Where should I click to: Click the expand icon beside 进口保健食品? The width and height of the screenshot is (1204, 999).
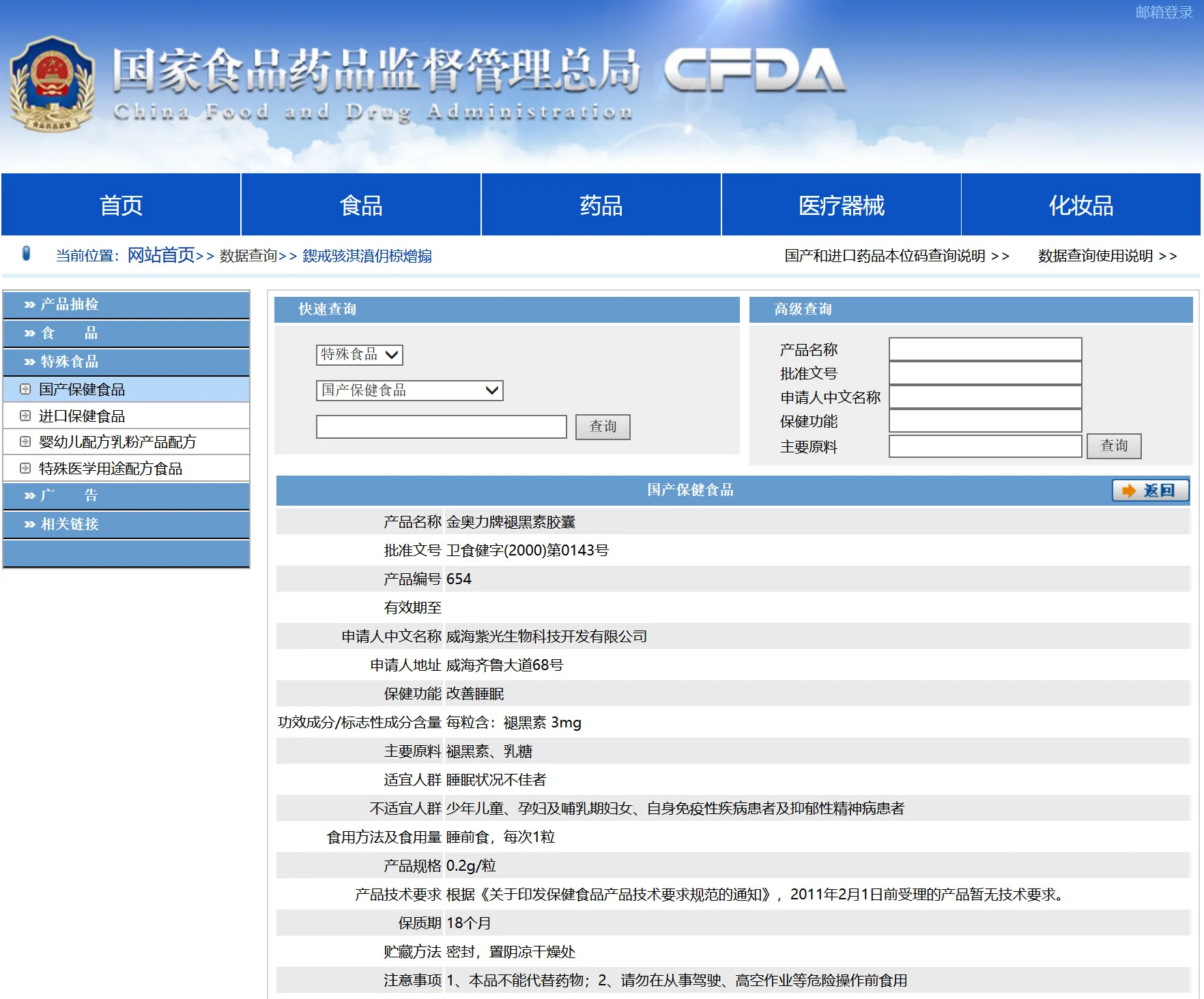coord(25,416)
